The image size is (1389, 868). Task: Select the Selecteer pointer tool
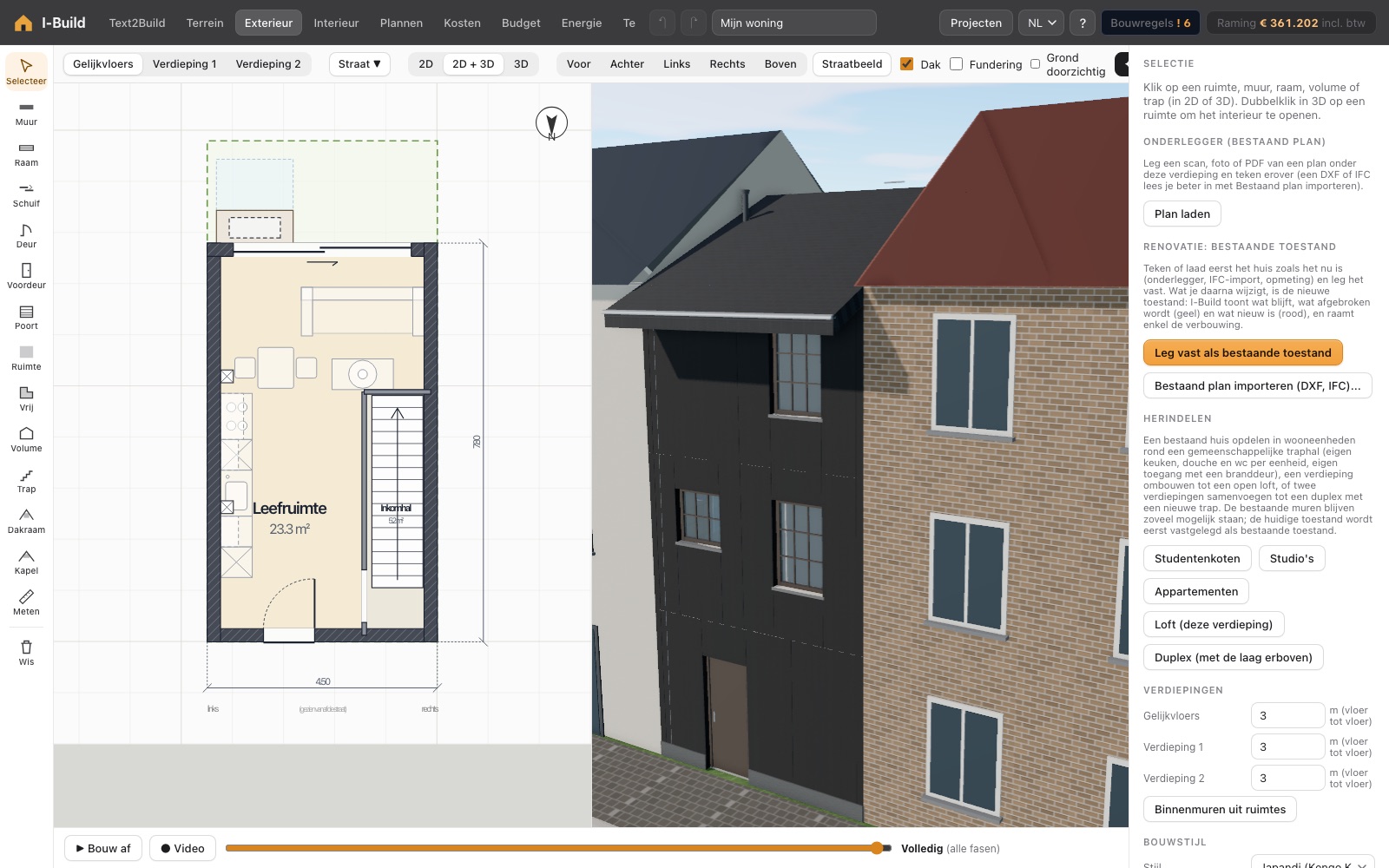(x=26, y=71)
